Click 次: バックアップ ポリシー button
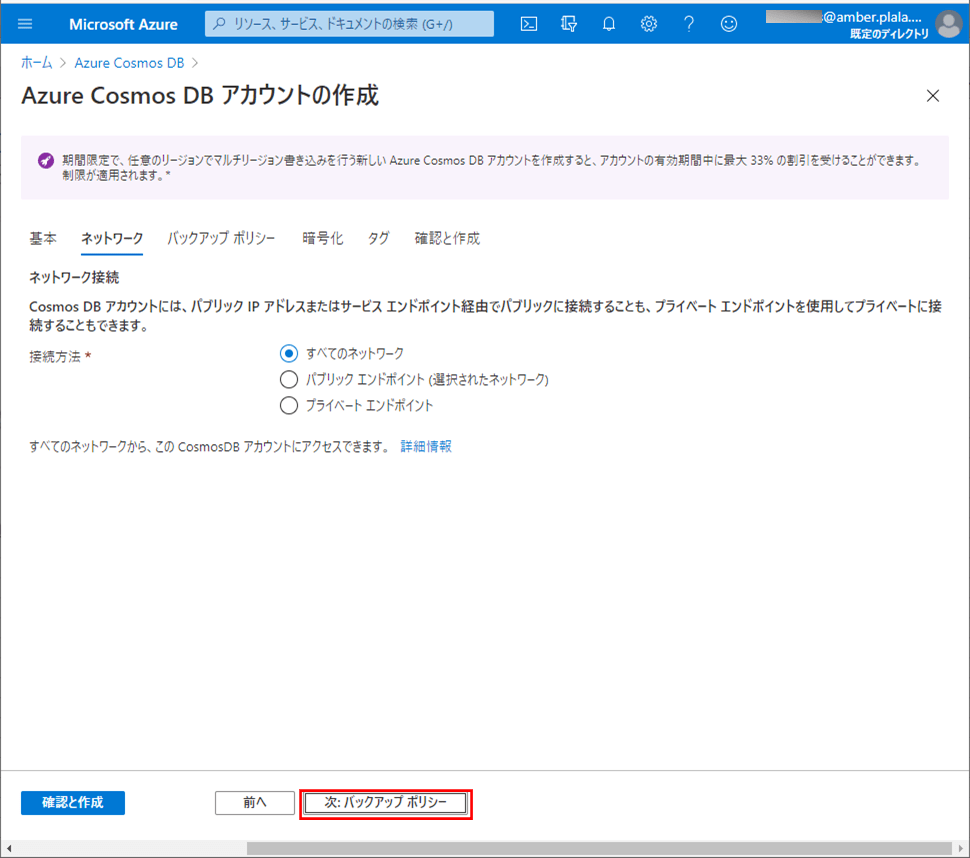Viewport: 970px width, 858px height. coord(386,803)
